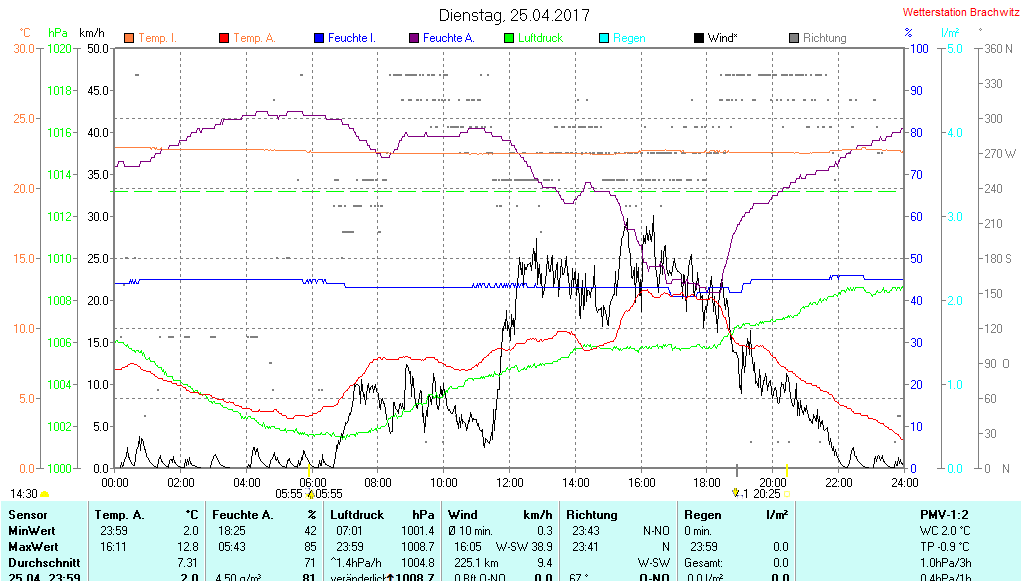Image resolution: width=1021 pixels, height=581 pixels.
Task: Click the green Luftdruck legend square
Action: pyautogui.click(x=509, y=38)
